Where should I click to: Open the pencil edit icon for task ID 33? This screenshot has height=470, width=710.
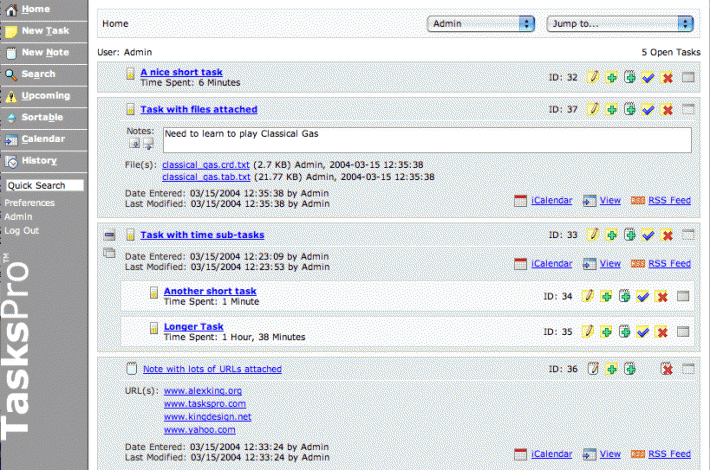tap(593, 235)
